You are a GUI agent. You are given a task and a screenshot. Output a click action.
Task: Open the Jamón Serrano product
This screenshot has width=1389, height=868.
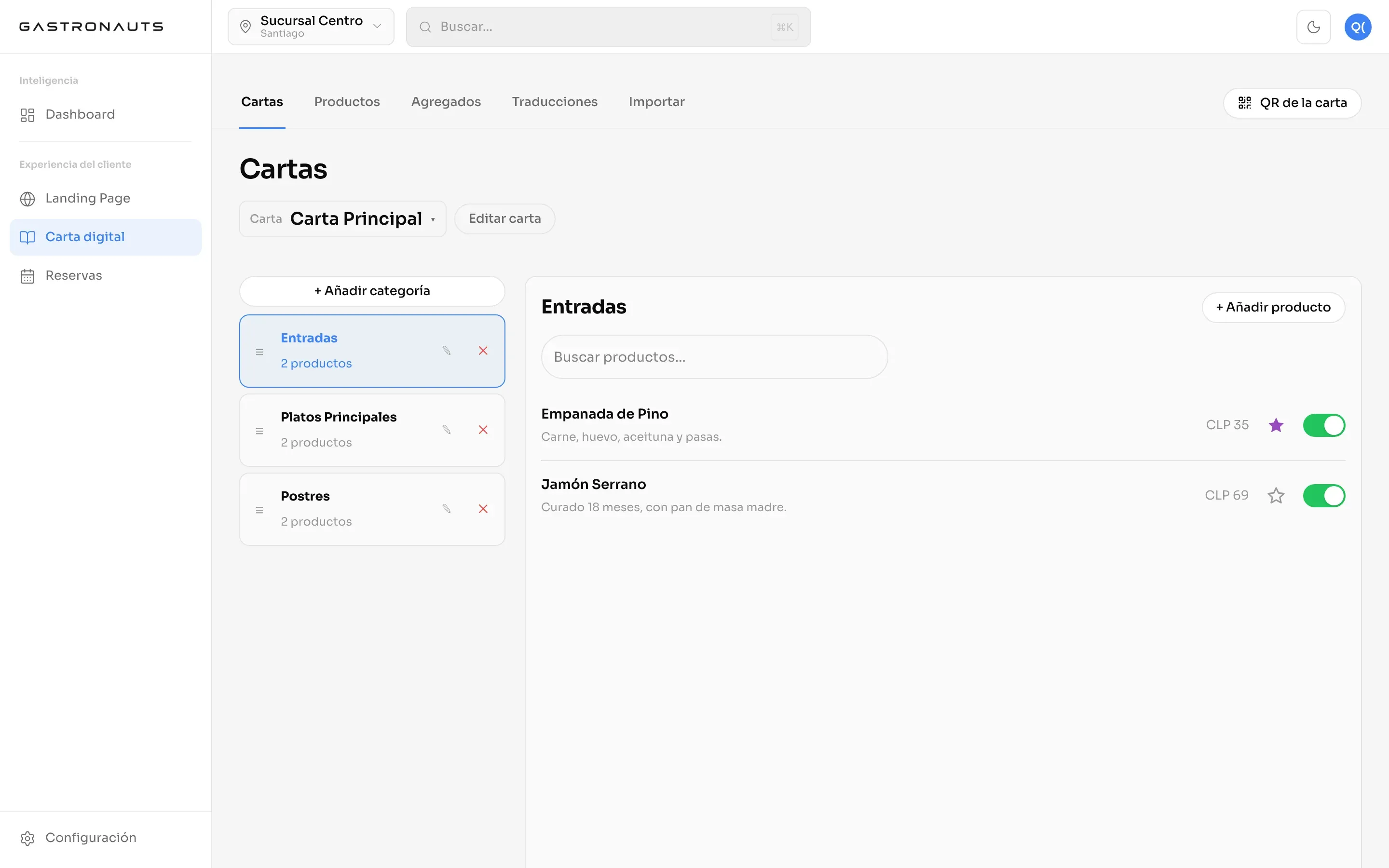coord(594,485)
